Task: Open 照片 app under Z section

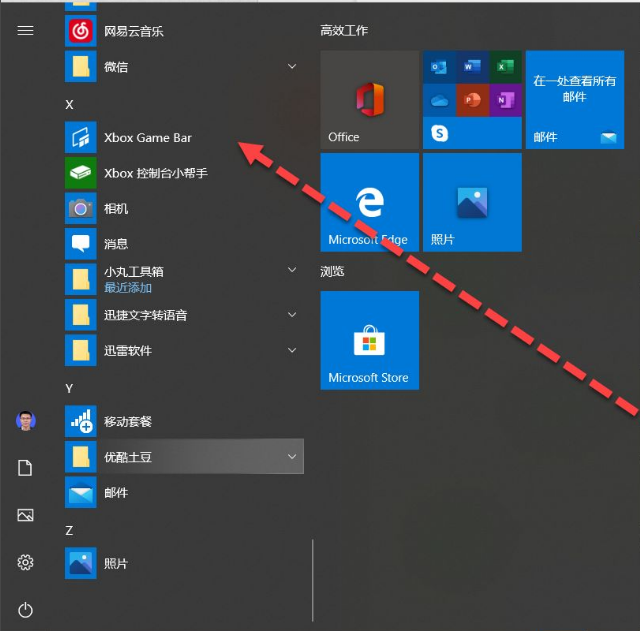Action: [115, 564]
